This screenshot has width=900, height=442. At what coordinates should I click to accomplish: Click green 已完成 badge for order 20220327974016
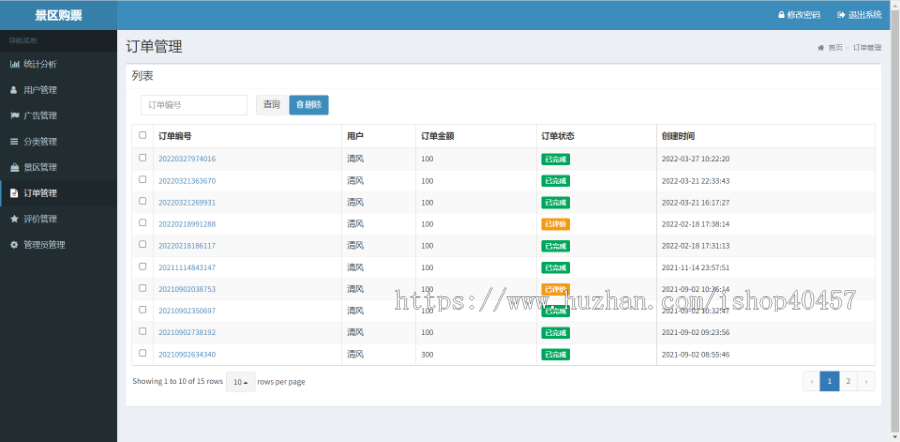point(556,159)
